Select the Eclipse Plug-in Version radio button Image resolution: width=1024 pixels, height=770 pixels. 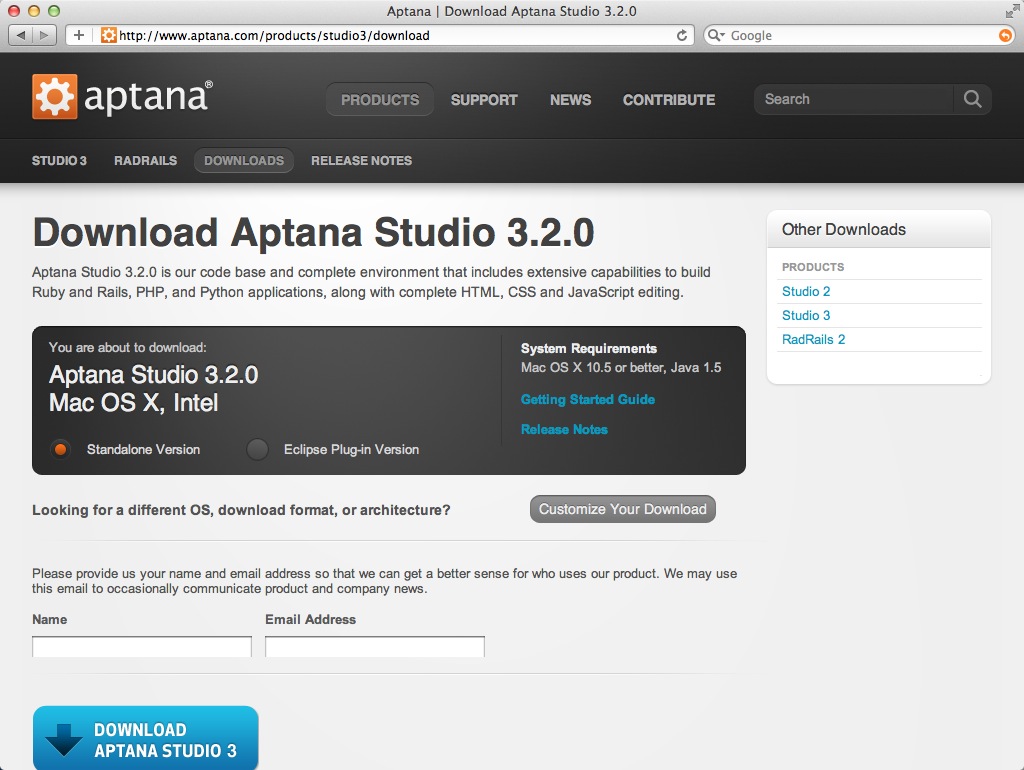point(257,449)
